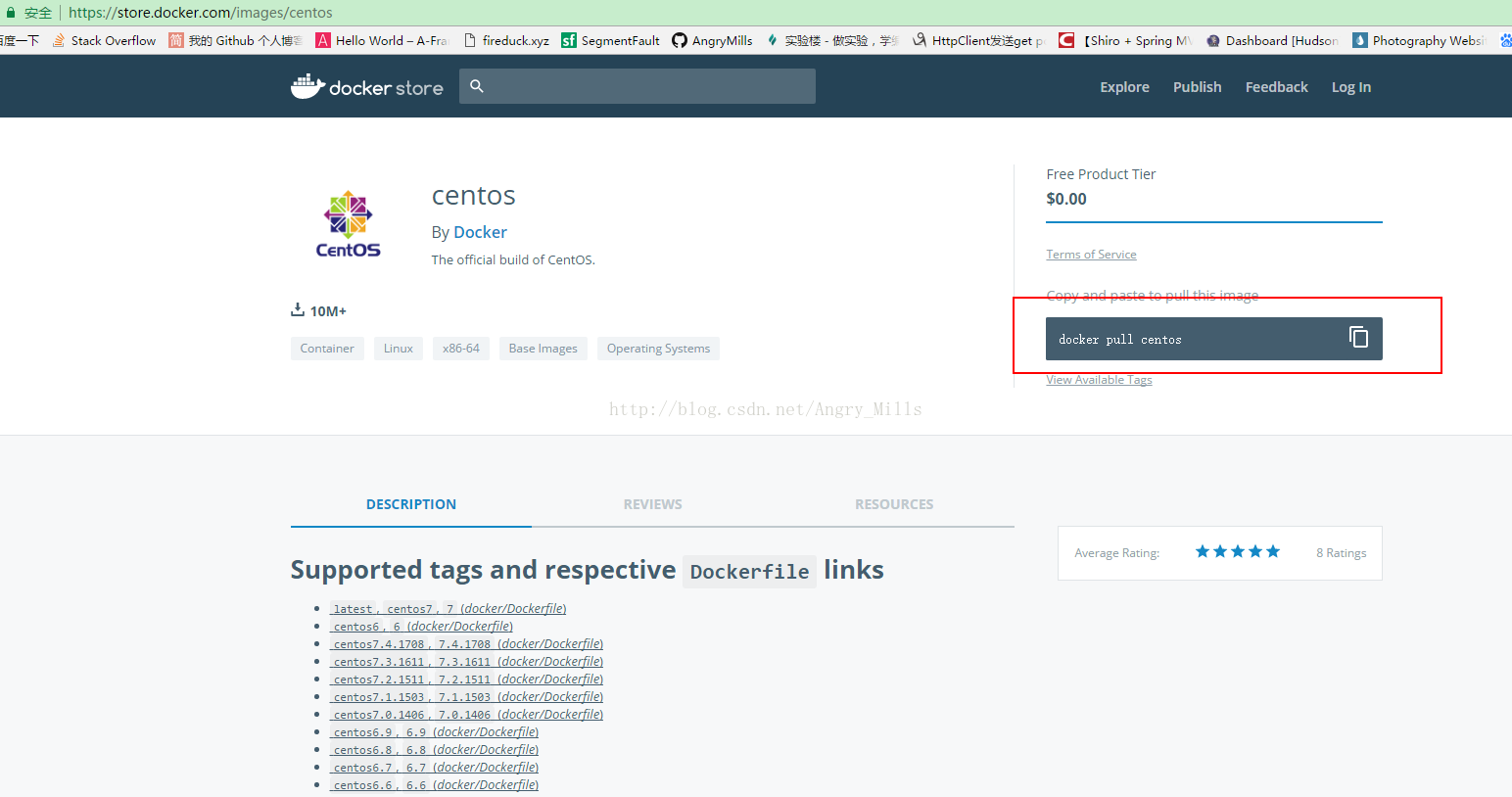Open the fireduck.xyz bookmark

coord(506,40)
